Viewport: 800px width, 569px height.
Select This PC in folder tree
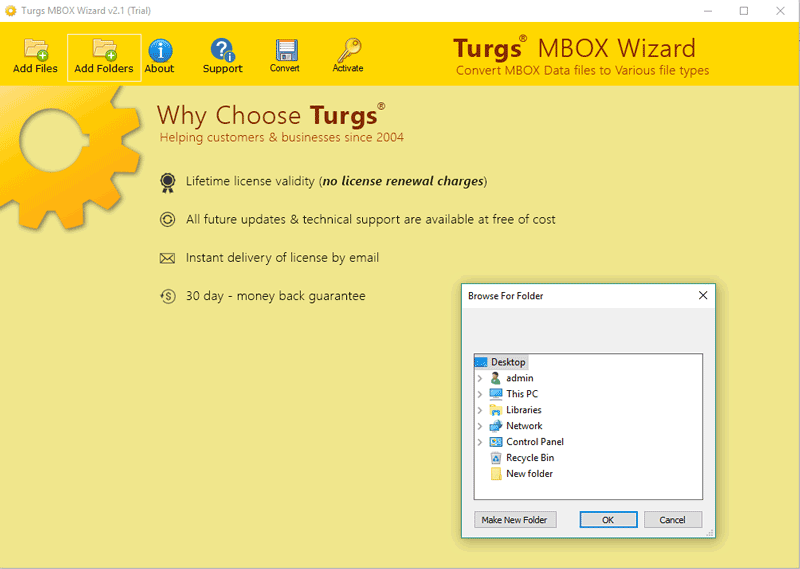point(521,394)
